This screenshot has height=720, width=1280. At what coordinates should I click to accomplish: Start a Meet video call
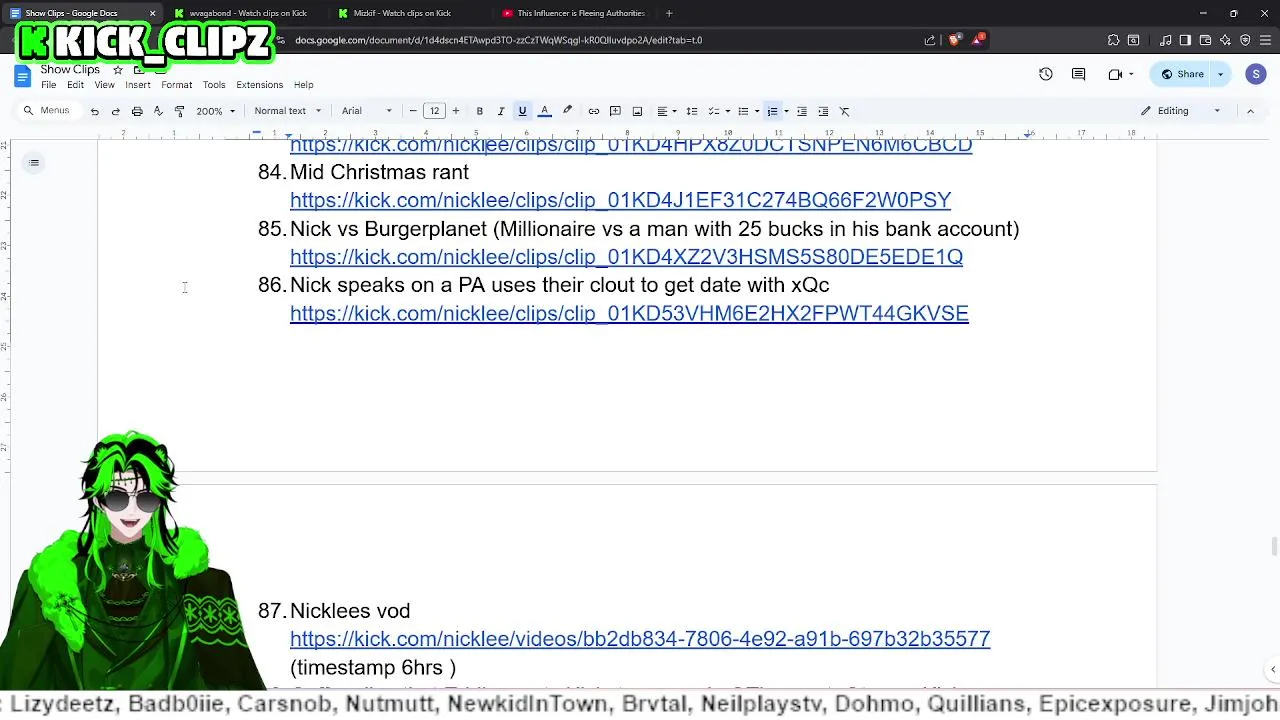[x=1115, y=74]
